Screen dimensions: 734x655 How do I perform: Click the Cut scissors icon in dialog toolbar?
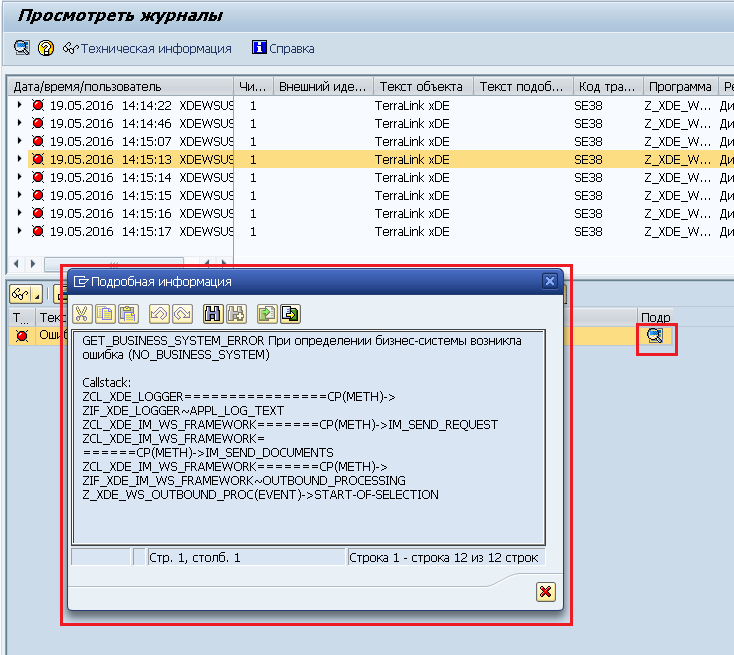pos(82,313)
